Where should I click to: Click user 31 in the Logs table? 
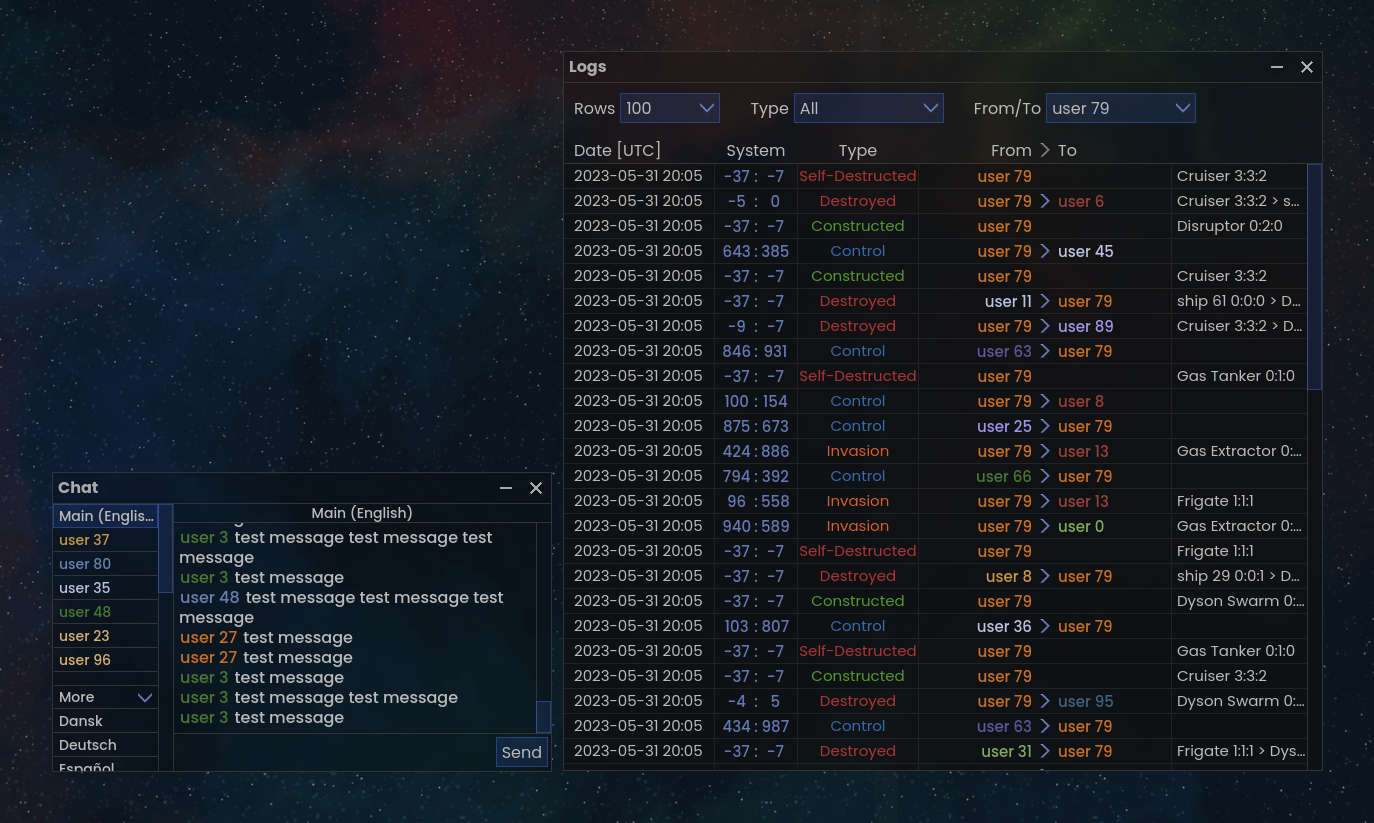pos(1007,751)
